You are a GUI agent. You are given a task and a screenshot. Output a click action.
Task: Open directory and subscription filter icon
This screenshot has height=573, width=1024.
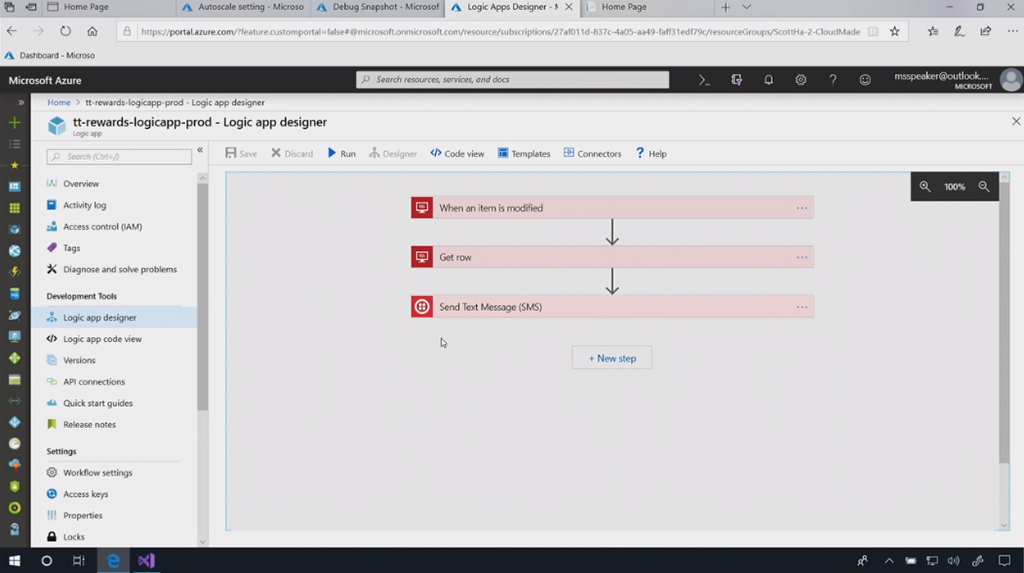tap(737, 80)
